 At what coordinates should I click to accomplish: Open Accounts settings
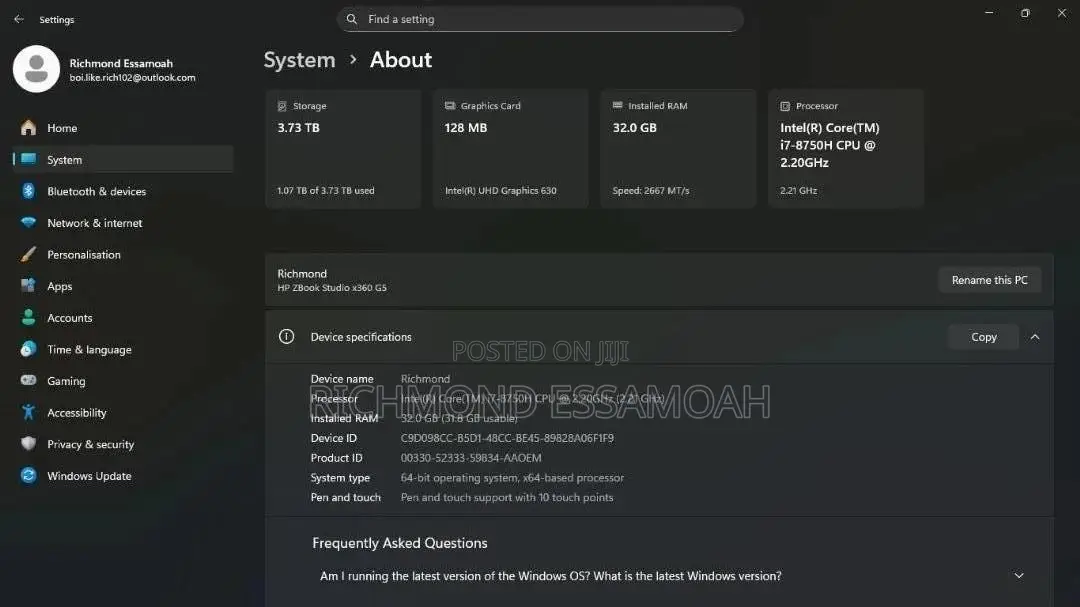click(x=123, y=318)
